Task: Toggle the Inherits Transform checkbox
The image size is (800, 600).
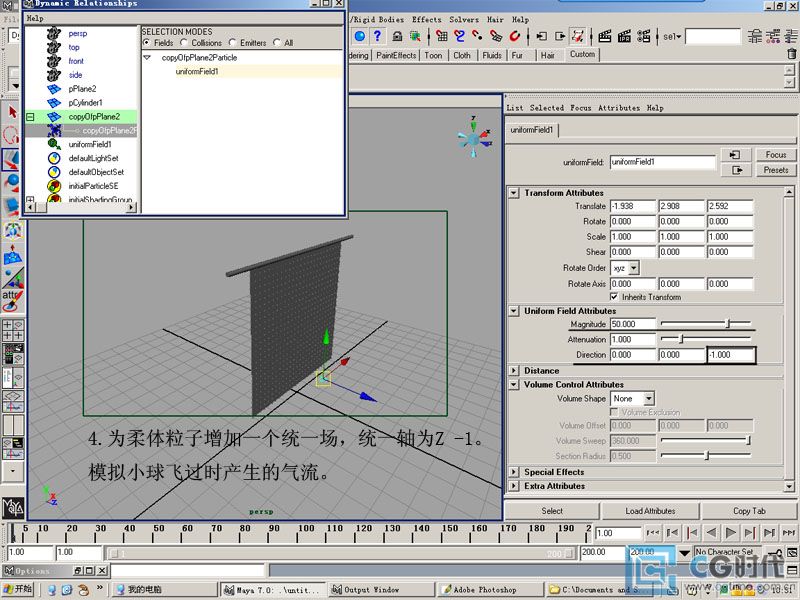Action: 614,296
